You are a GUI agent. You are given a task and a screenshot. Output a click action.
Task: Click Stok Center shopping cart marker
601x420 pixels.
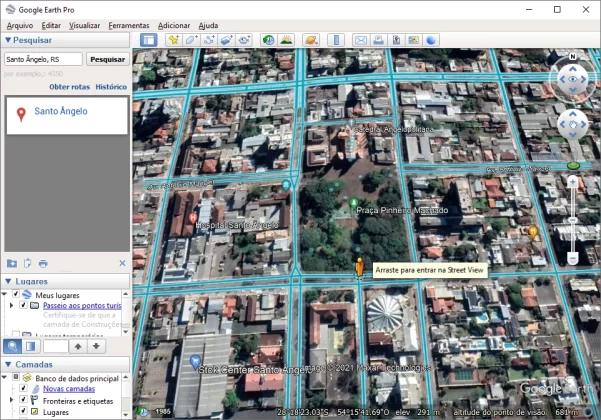[195, 361]
